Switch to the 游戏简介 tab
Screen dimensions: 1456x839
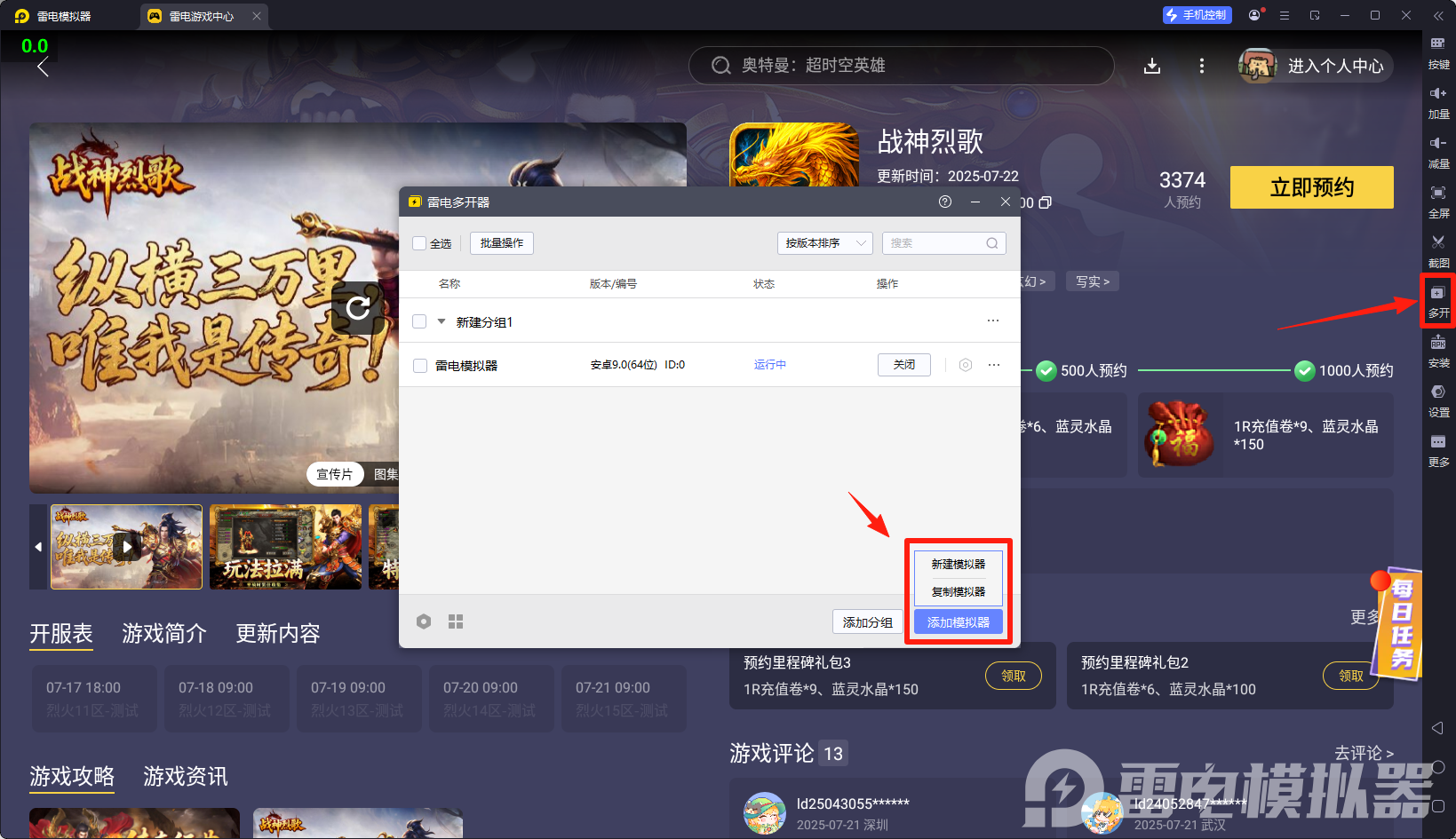(x=163, y=633)
